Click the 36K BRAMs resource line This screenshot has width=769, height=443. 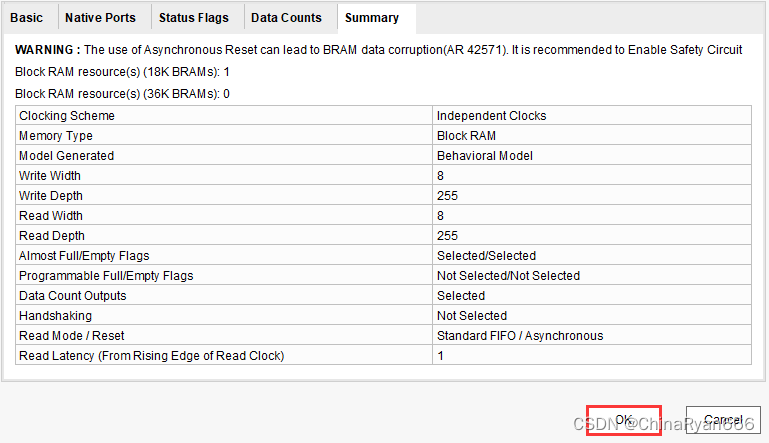pos(122,94)
